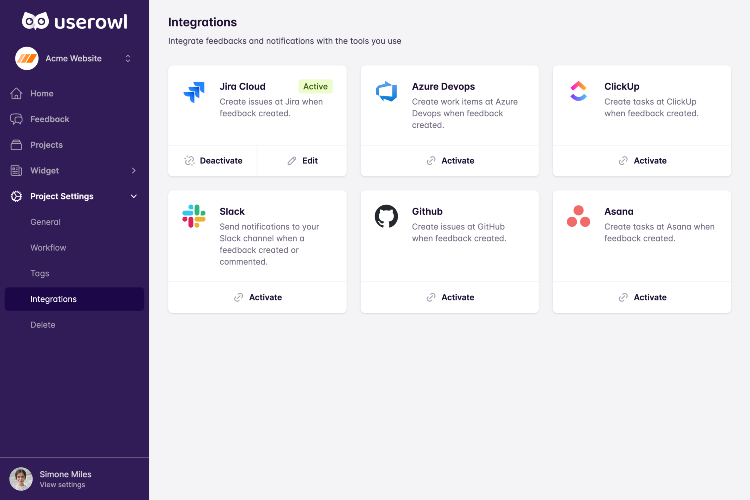Click the Integrations page heading
This screenshot has width=750, height=500.
point(202,22)
